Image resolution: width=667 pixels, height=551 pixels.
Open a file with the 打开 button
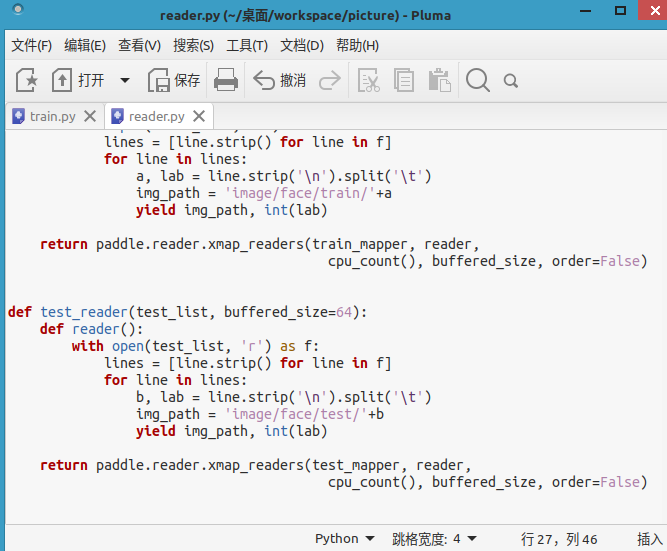tap(78, 80)
